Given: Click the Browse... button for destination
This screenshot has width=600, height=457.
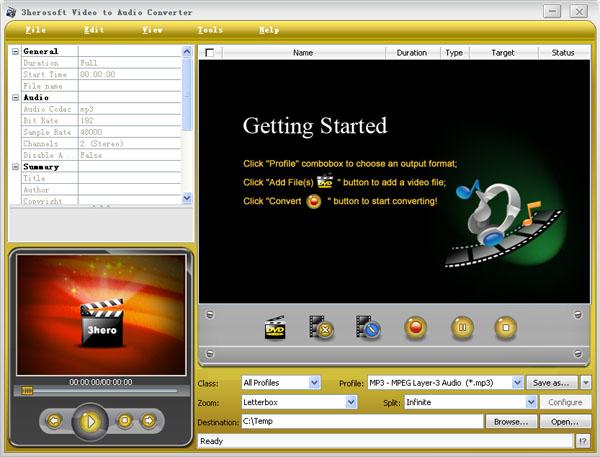Looking at the screenshot, I should click(510, 422).
